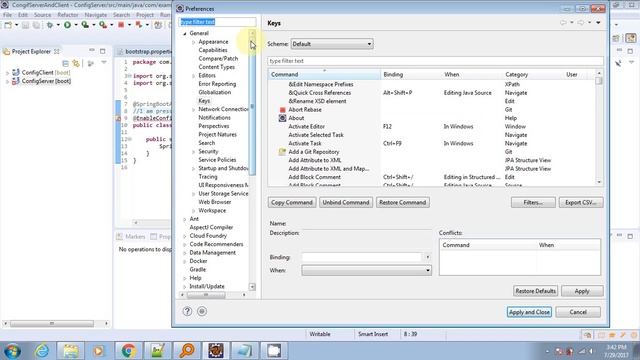This screenshot has width=640, height=360.
Task: Click the Restore Command button
Action: 402,202
